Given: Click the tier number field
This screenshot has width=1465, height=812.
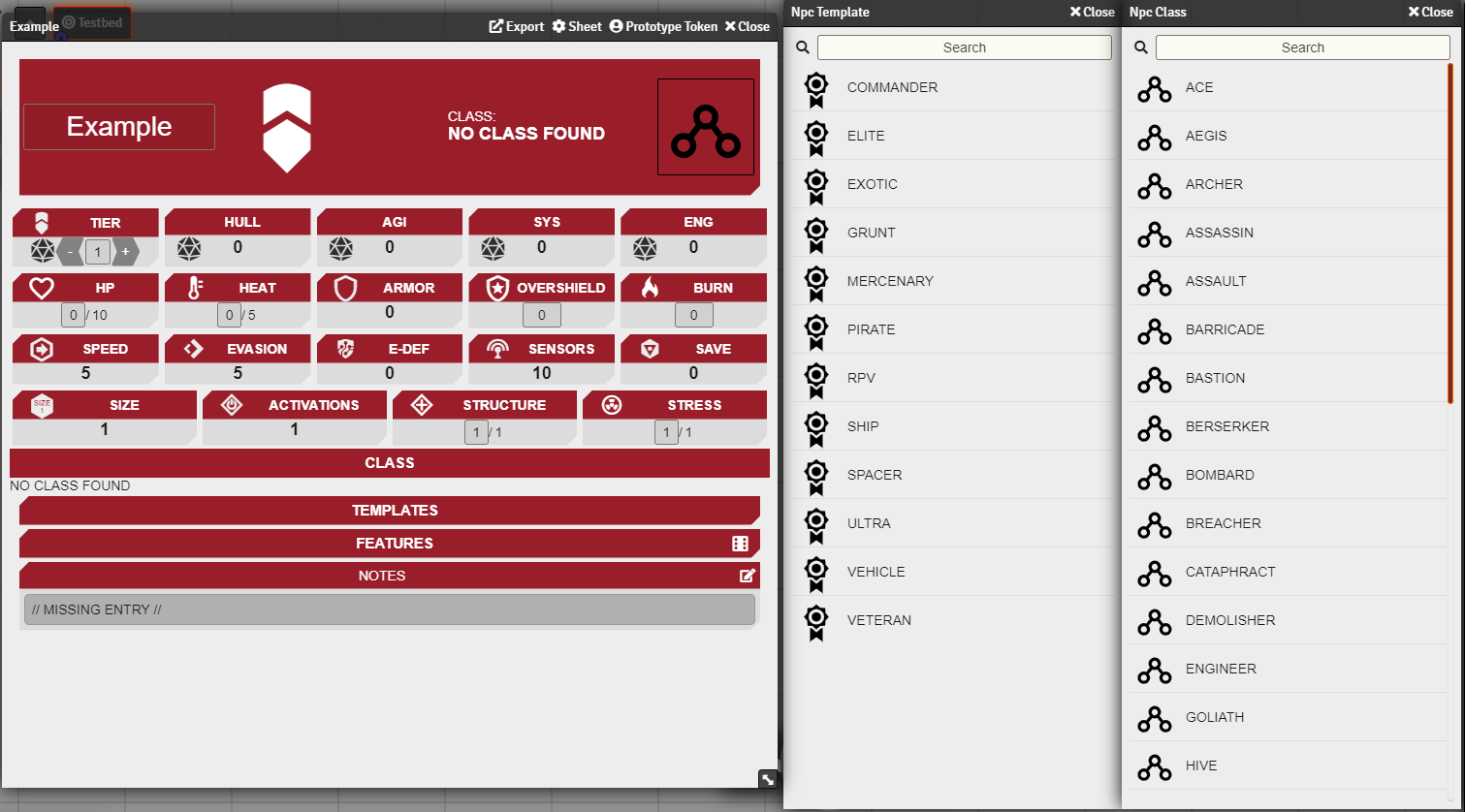Looking at the screenshot, I should tap(98, 252).
